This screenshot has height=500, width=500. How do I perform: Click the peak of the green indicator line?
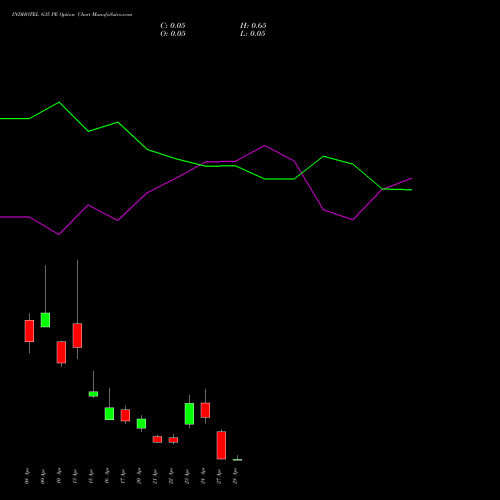(x=59, y=102)
